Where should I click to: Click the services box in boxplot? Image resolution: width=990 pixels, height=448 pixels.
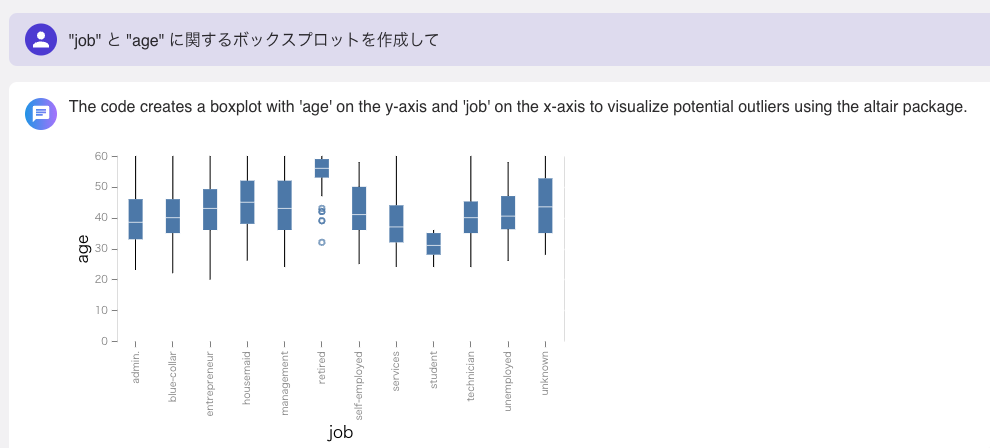pos(397,223)
